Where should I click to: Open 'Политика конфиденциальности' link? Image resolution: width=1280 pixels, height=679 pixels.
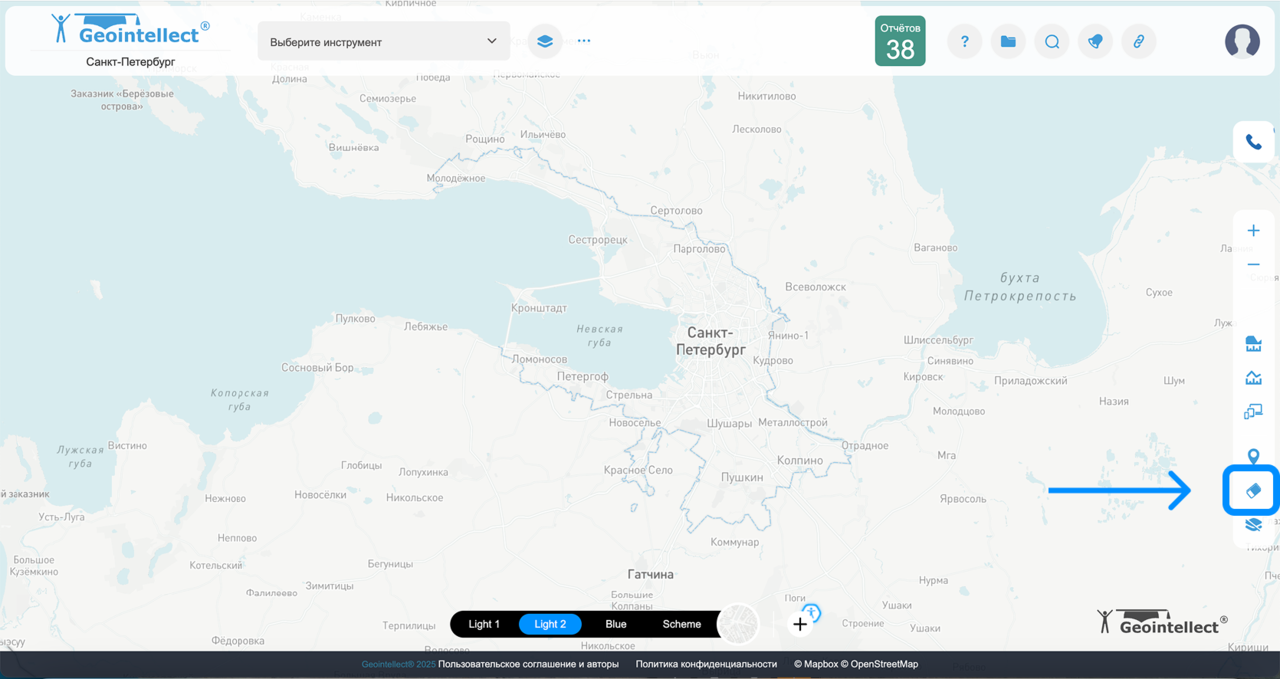point(706,664)
